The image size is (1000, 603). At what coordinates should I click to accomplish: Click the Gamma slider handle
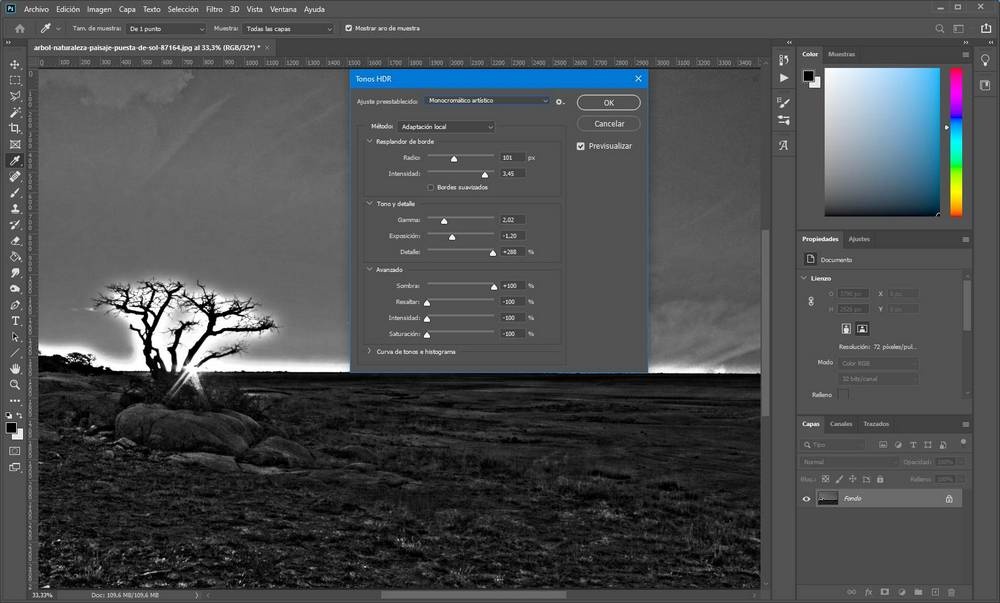pyautogui.click(x=444, y=221)
